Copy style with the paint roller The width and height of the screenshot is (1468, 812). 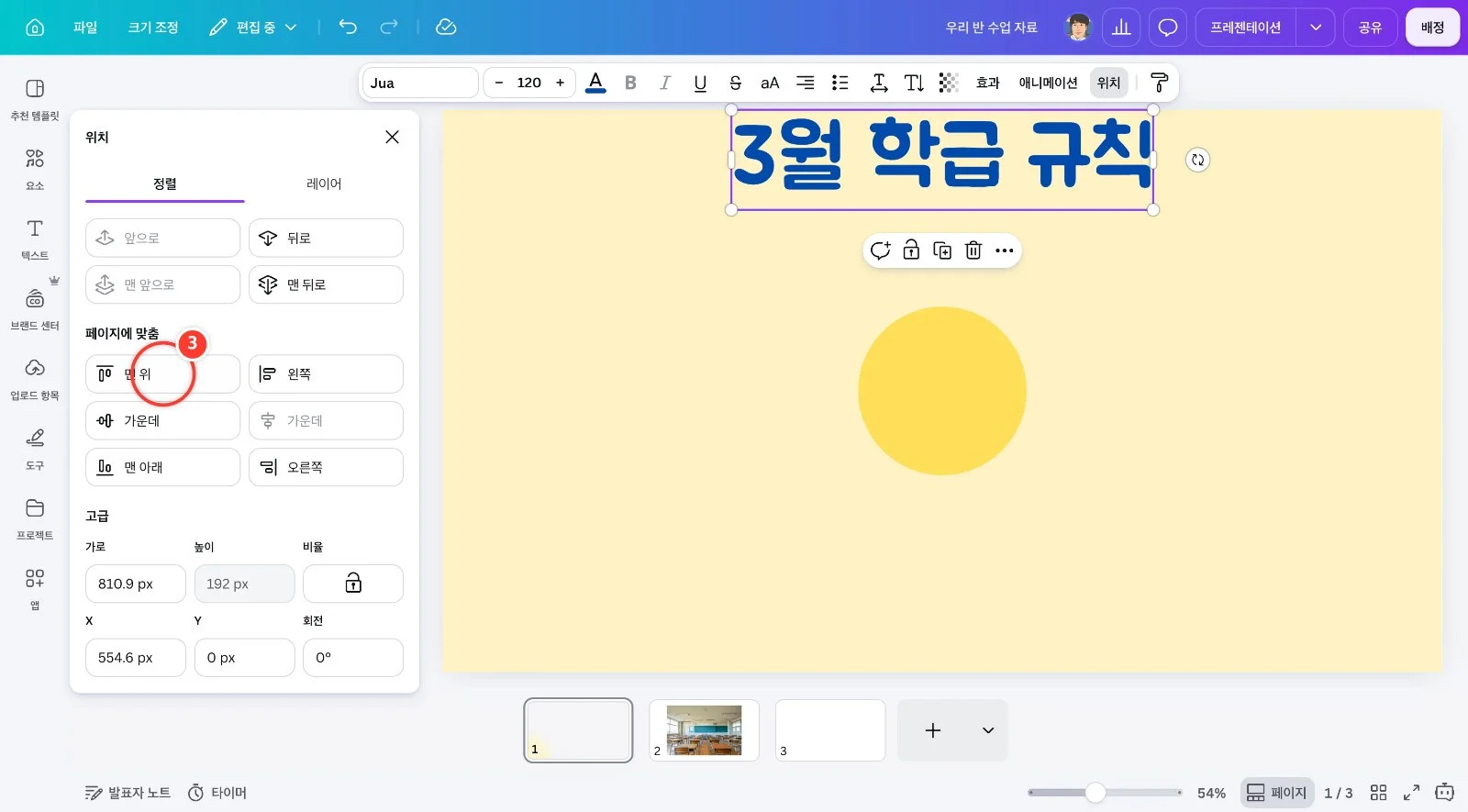(x=1159, y=83)
